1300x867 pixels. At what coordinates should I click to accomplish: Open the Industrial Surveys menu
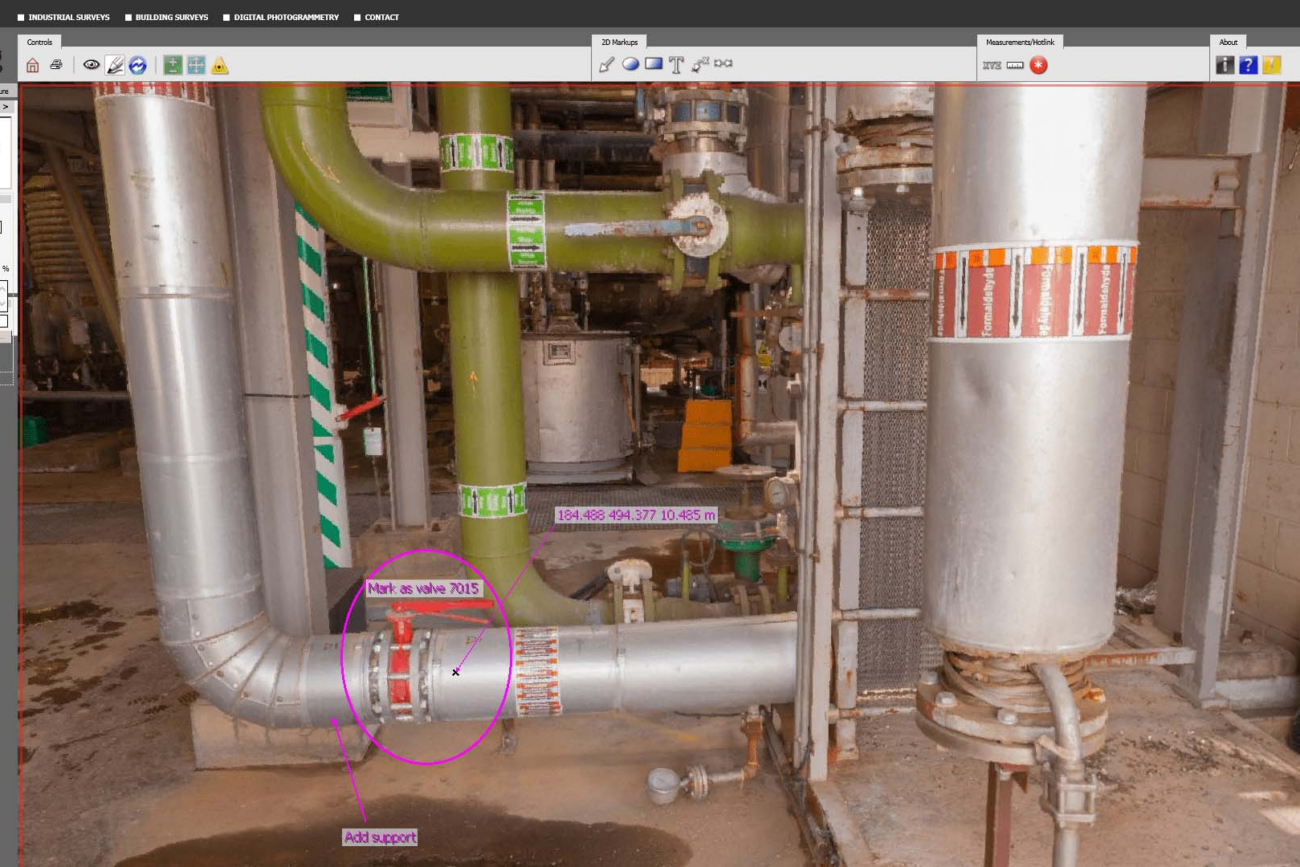click(x=69, y=17)
